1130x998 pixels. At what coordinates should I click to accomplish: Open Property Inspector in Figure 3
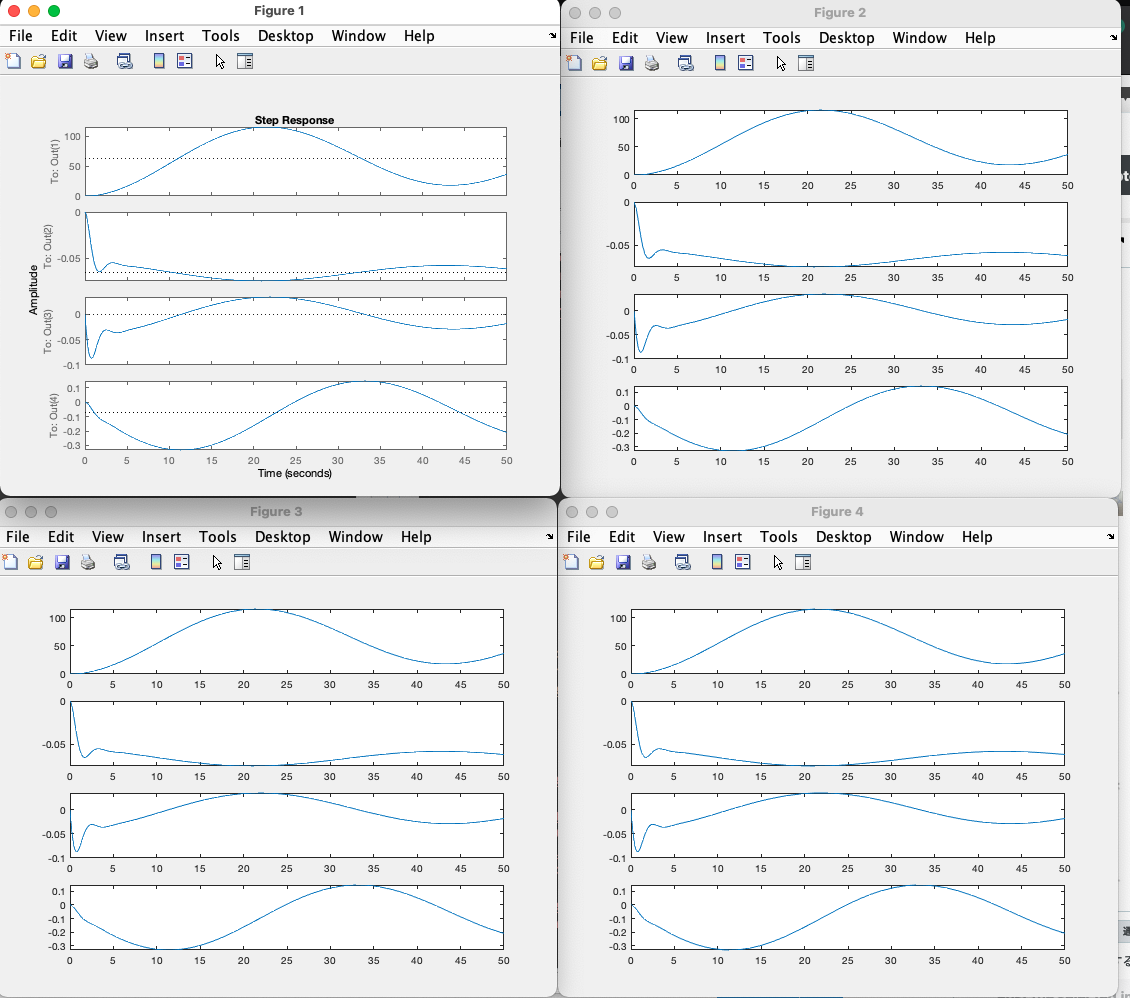click(x=242, y=562)
